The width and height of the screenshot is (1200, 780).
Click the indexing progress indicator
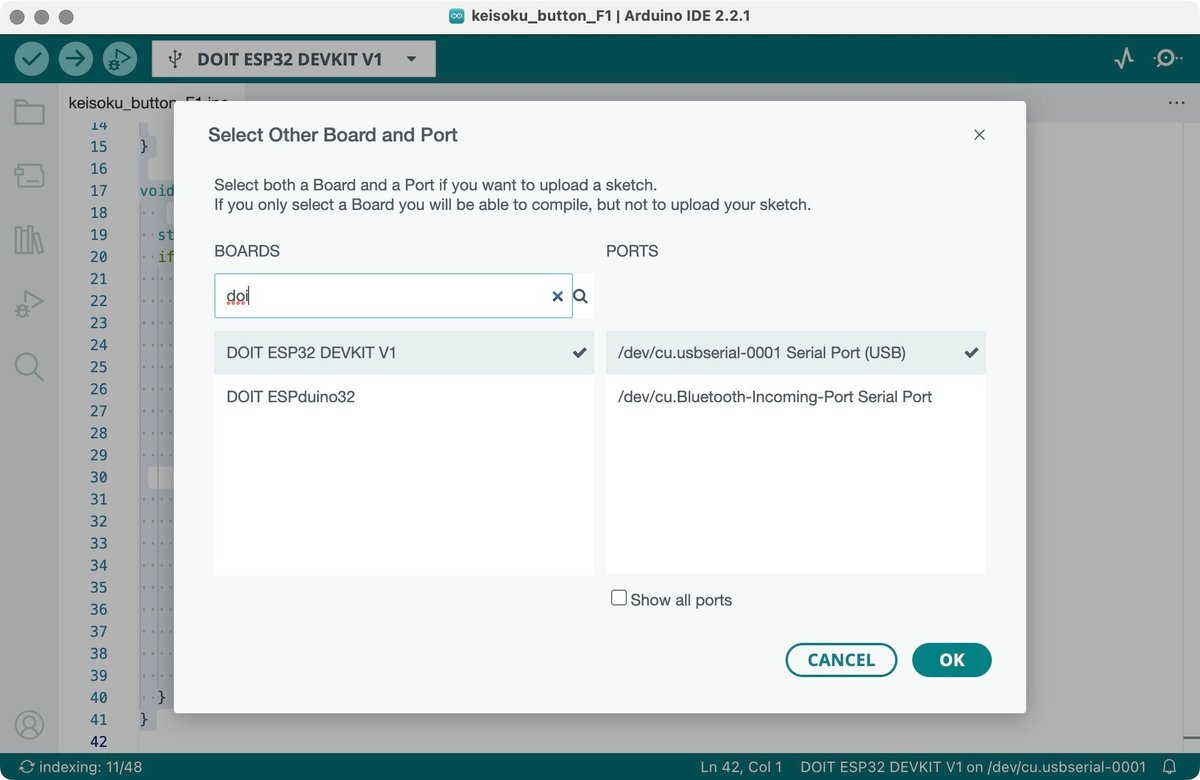(x=81, y=767)
